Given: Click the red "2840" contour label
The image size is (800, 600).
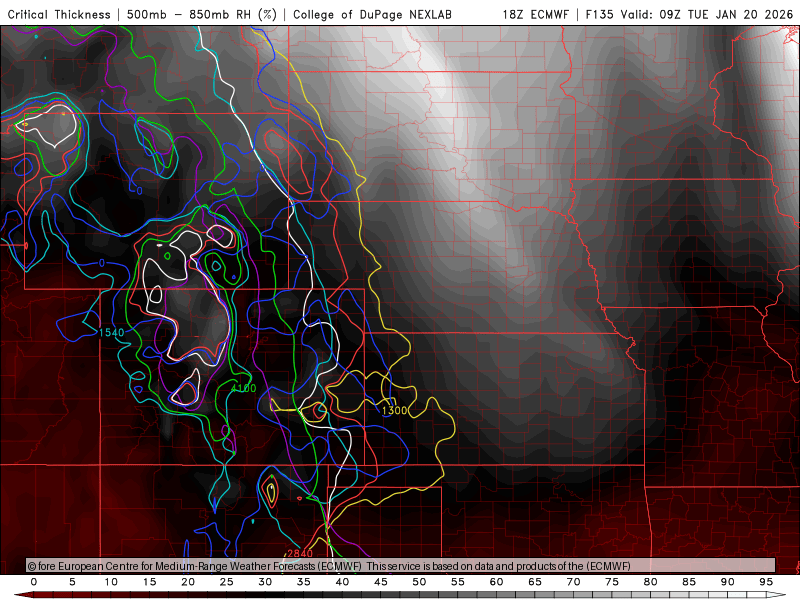Looking at the screenshot, I should tap(299, 554).
